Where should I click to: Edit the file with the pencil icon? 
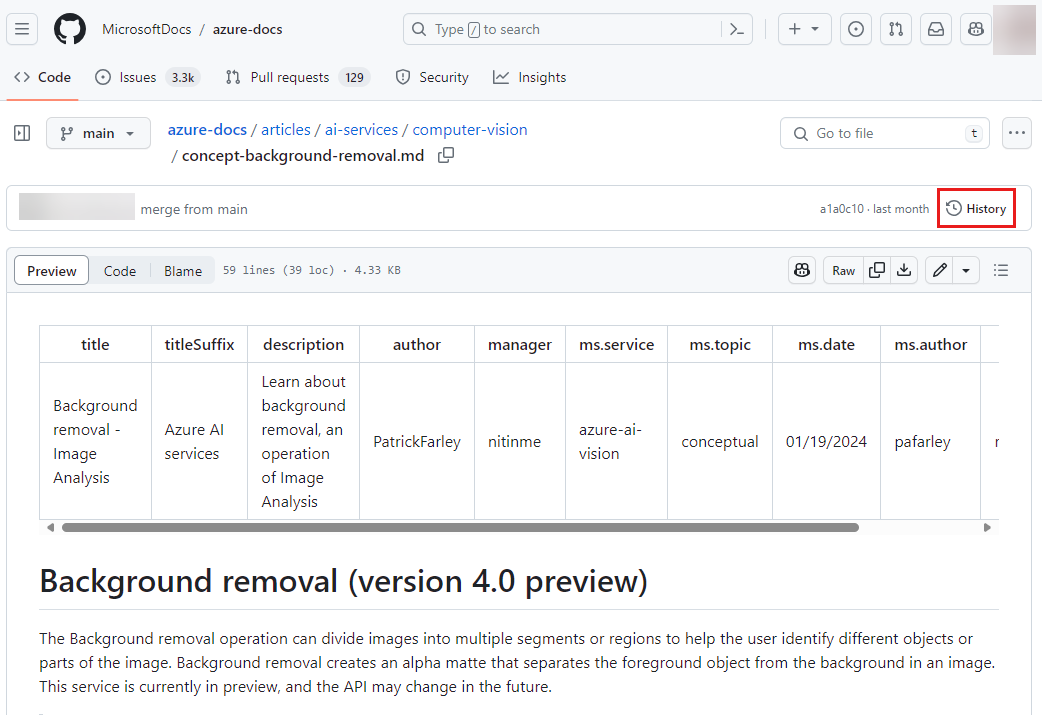tap(938, 270)
